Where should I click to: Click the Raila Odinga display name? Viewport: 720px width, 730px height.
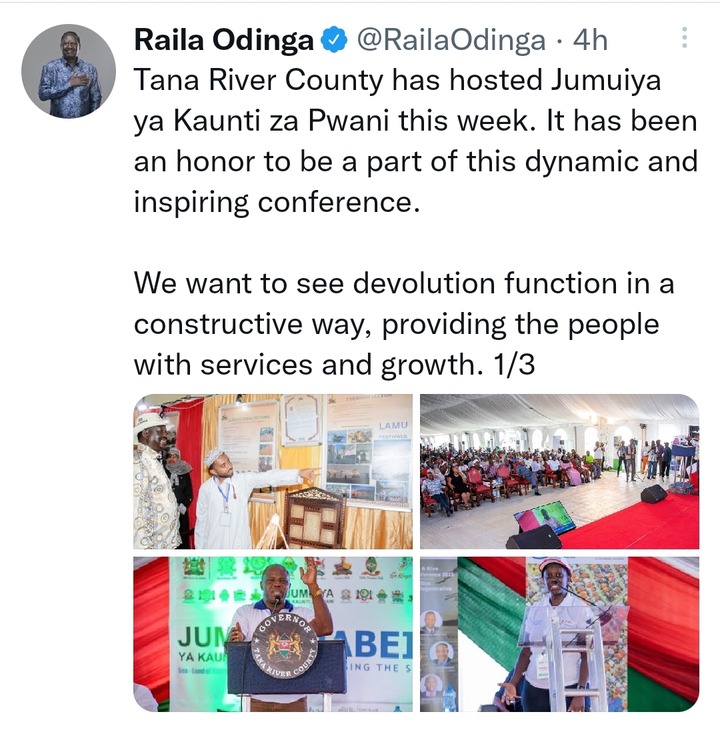point(224,40)
